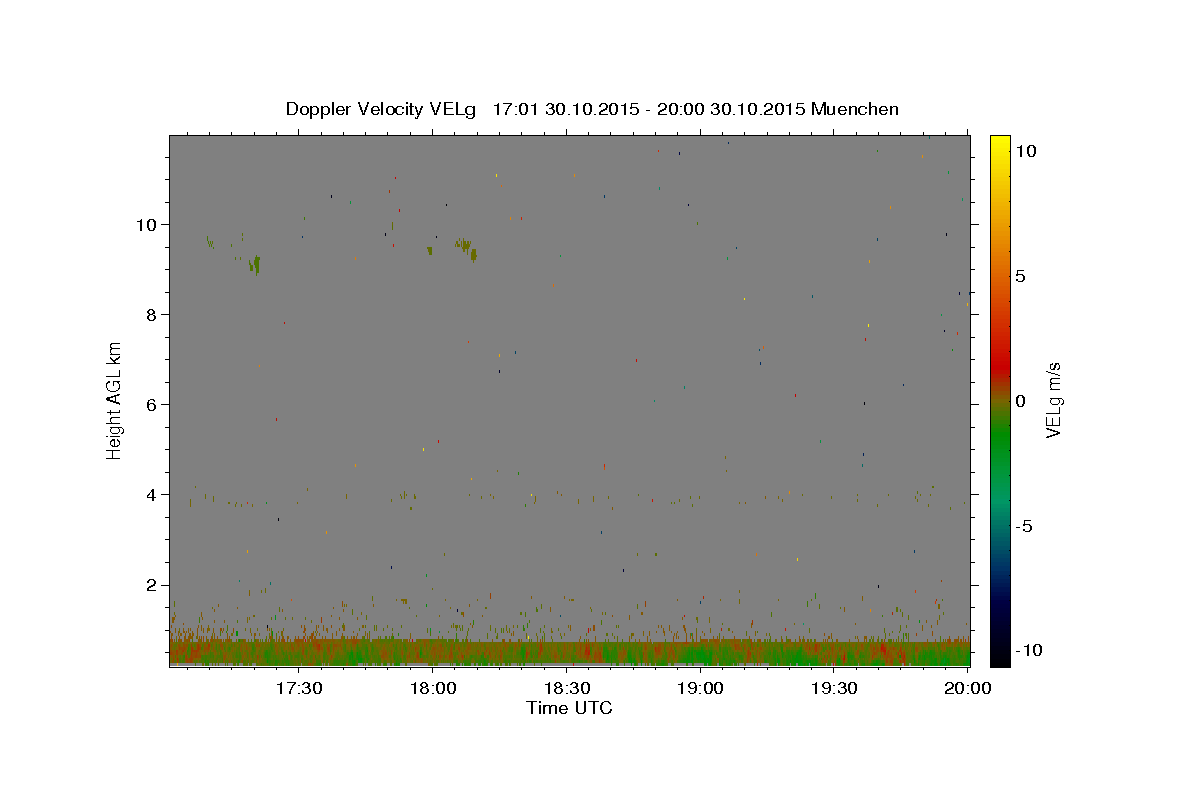Image resolution: width=1200 pixels, height=800 pixels.
Task: Click the 'Height AGL km' y-axis label
Action: (114, 399)
